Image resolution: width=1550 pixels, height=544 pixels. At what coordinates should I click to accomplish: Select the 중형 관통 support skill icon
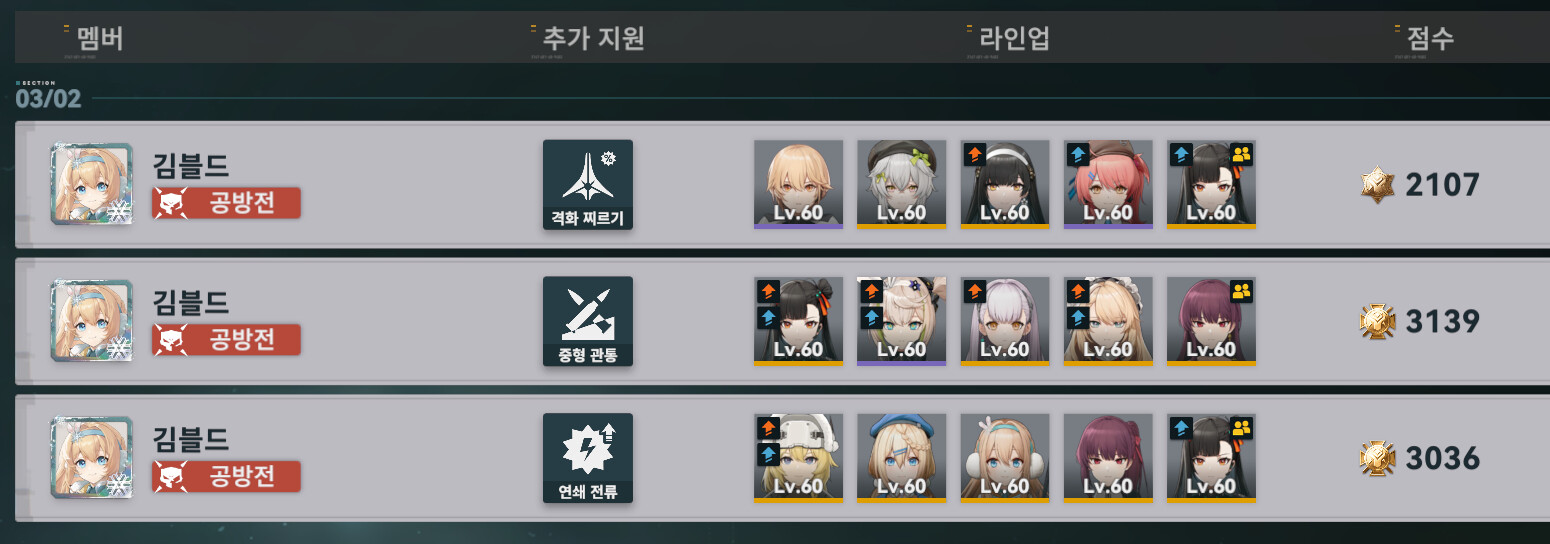click(x=588, y=321)
